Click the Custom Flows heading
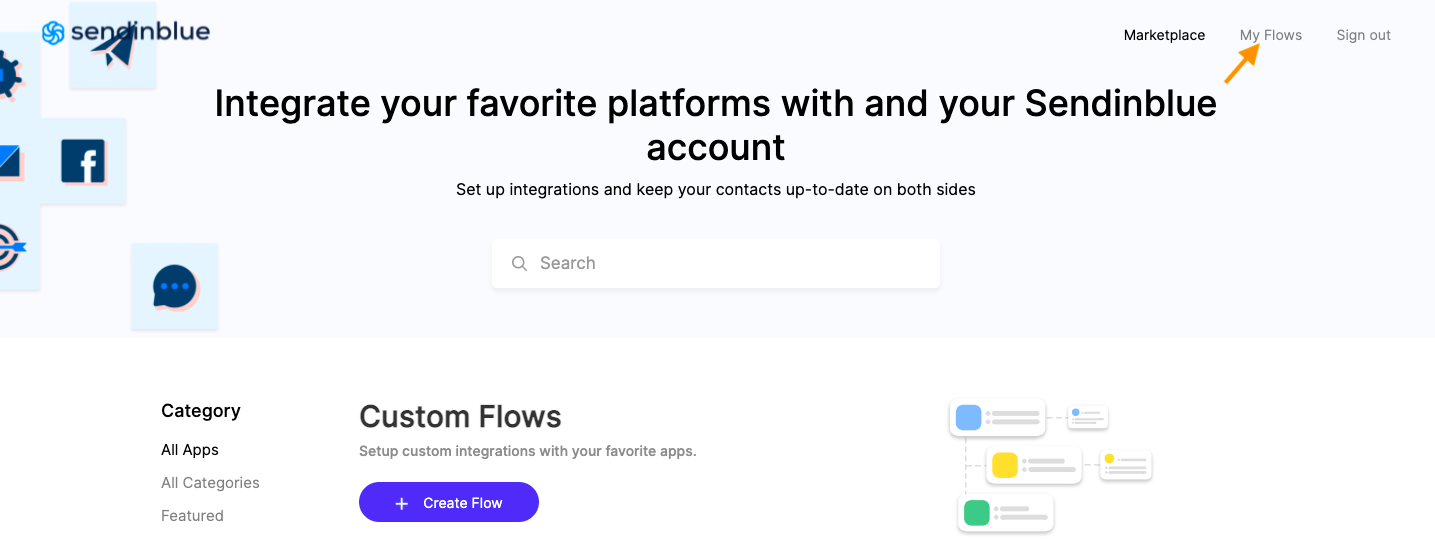Screen dimensions: 1435x540 tap(460, 416)
